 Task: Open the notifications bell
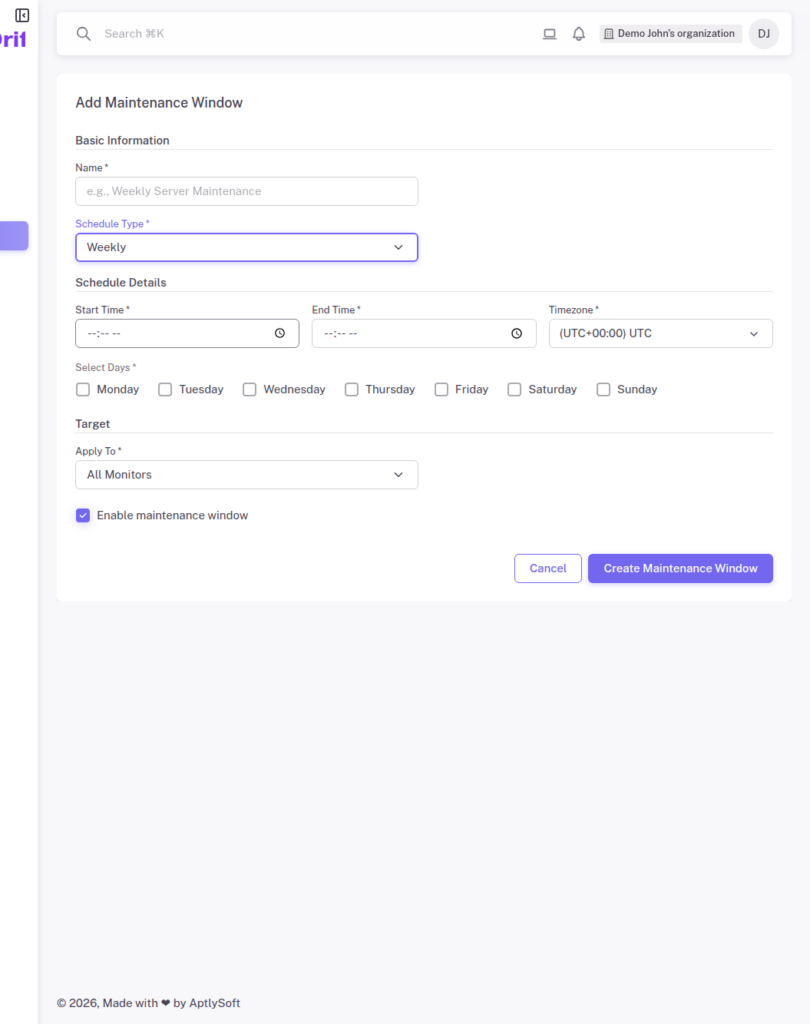[578, 33]
